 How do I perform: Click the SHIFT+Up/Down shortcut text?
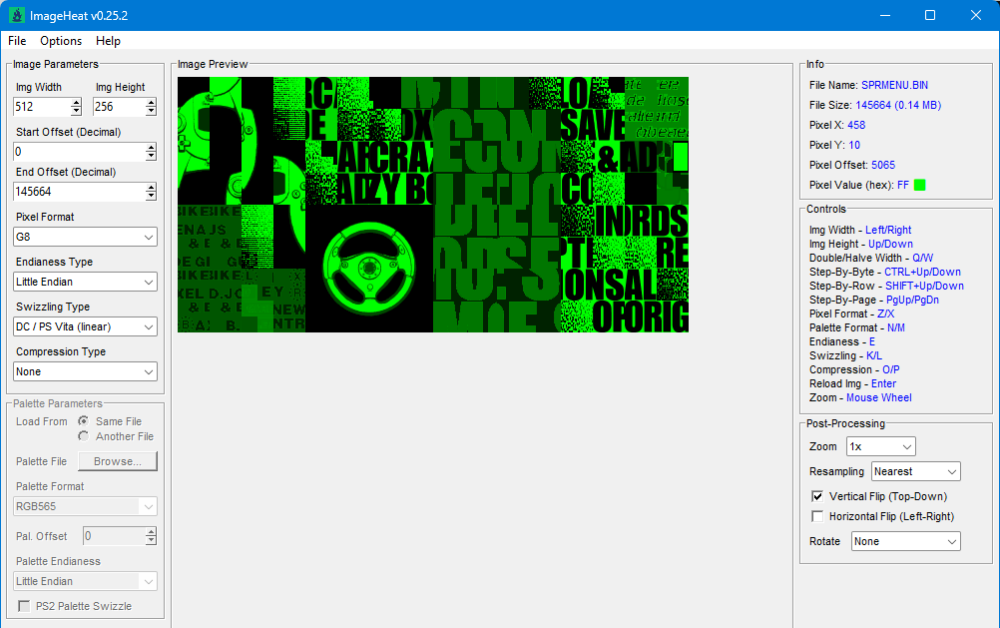tap(924, 286)
